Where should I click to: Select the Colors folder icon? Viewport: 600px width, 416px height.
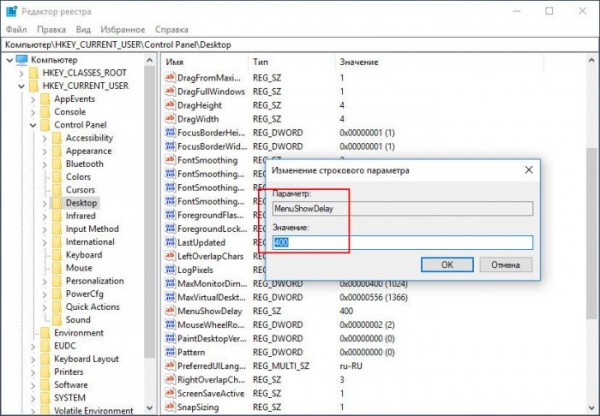coord(57,177)
